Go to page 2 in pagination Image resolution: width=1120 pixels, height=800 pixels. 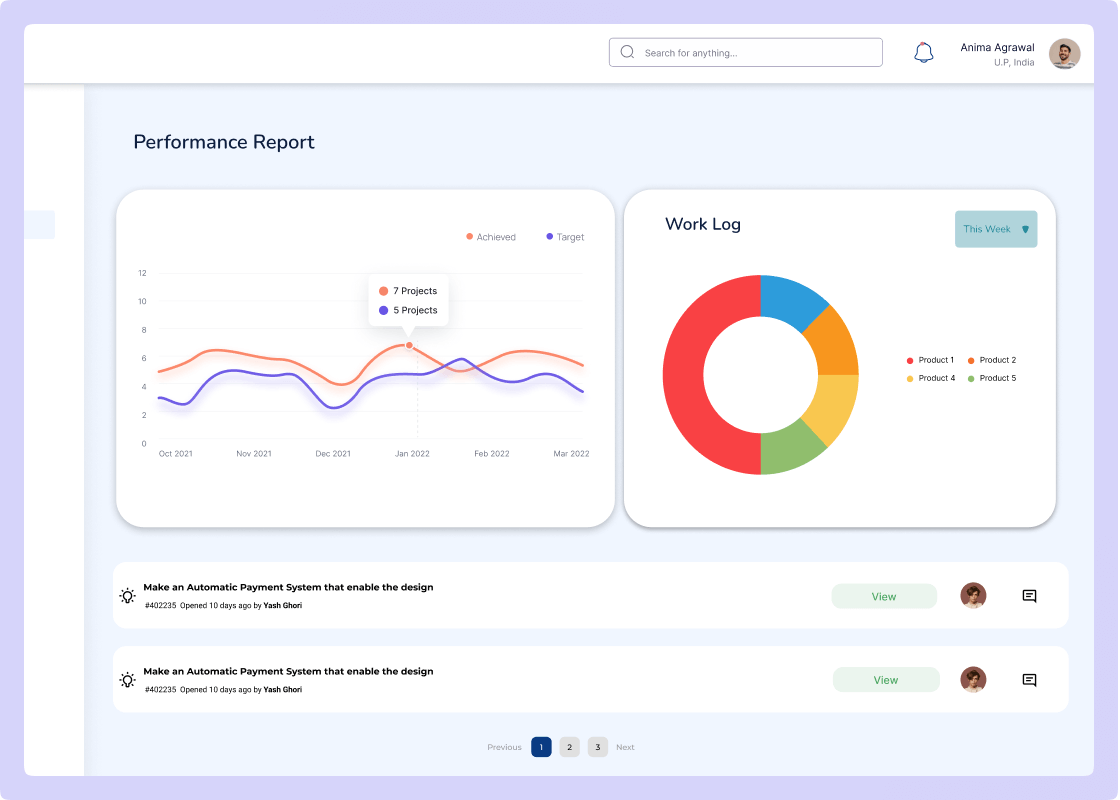[569, 747]
